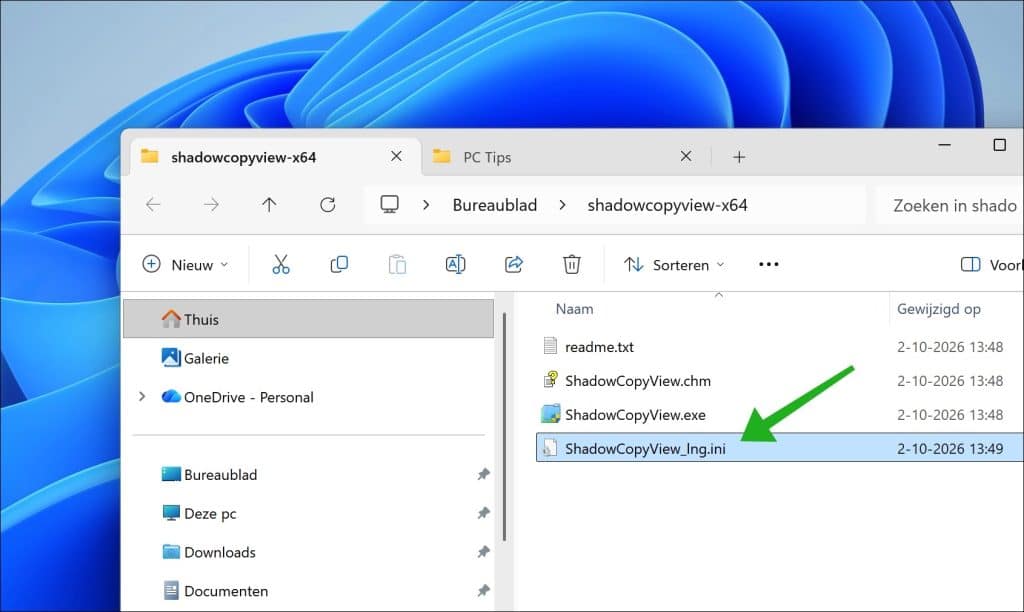This screenshot has height=612, width=1024.
Task: Open the Sorteren dropdown
Action: 675,265
